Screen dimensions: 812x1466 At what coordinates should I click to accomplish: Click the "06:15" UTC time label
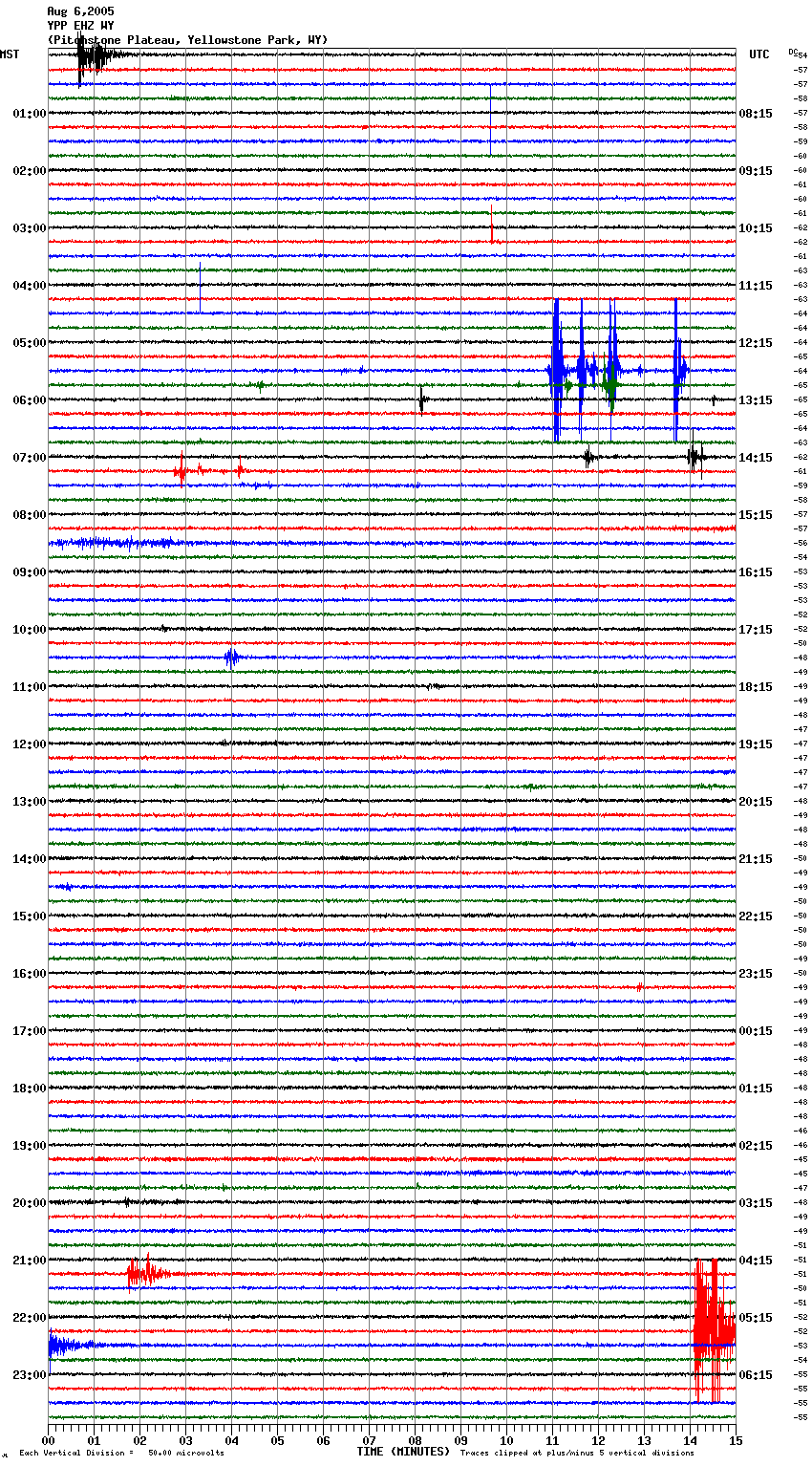point(756,1375)
